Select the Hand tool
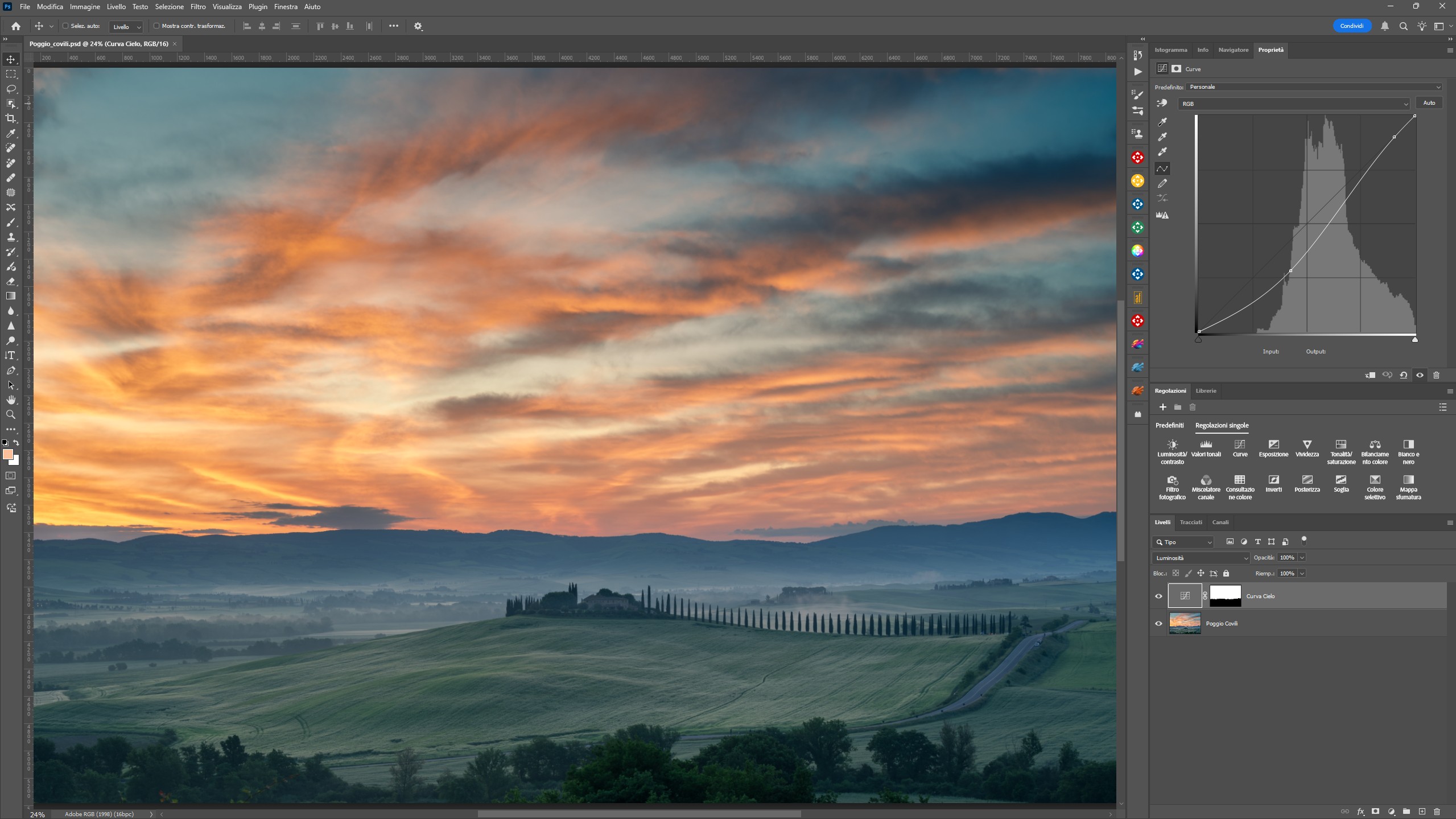The image size is (1456, 819). coord(11,400)
